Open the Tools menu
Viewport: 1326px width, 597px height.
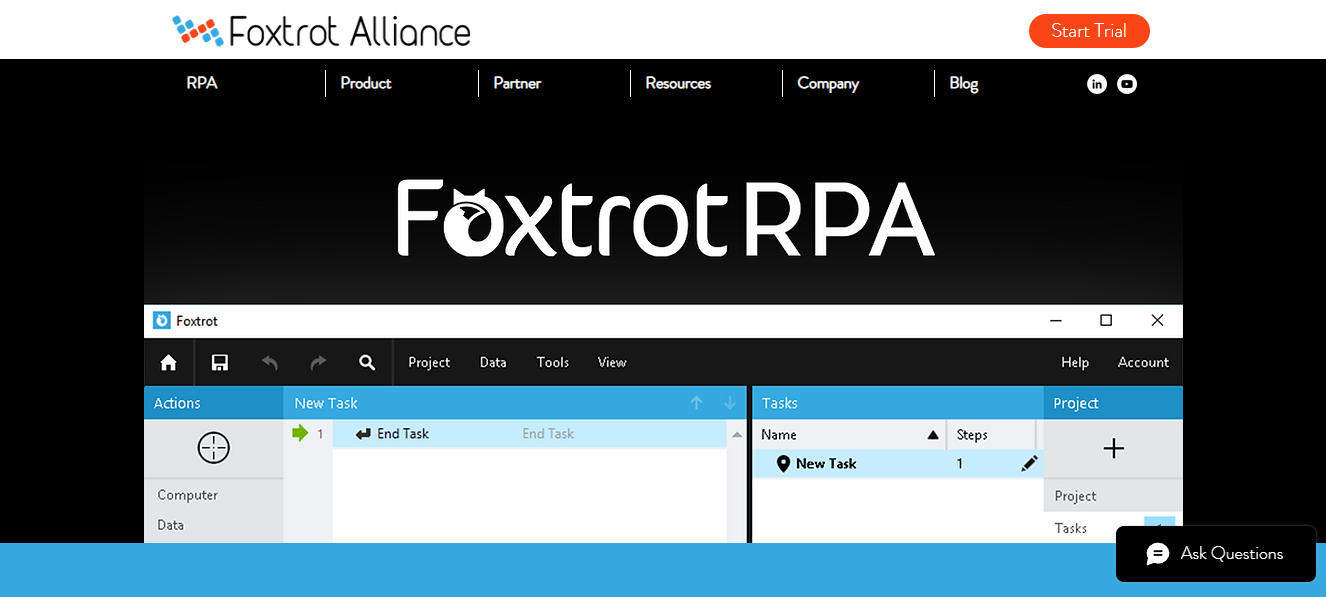click(x=552, y=362)
